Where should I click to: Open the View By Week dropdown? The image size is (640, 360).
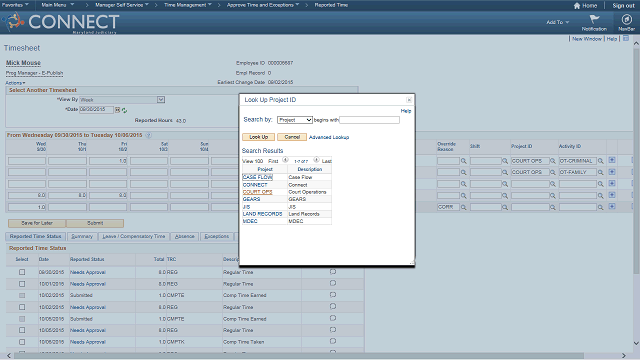click(122, 100)
